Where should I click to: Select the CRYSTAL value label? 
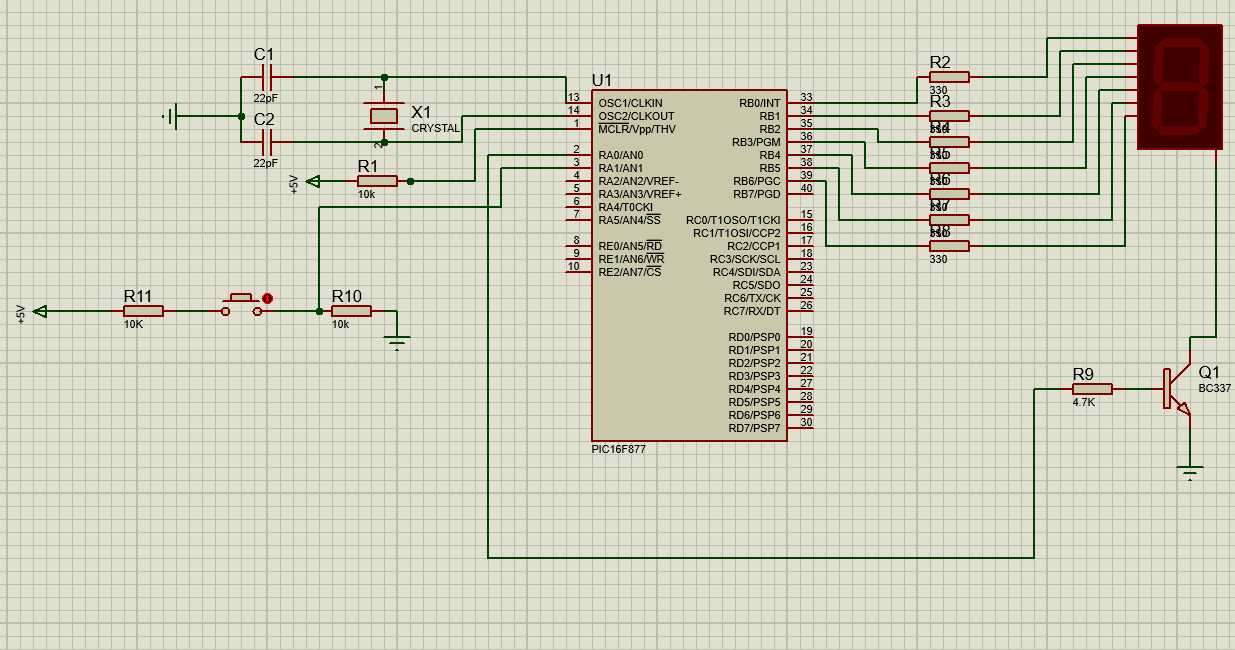pos(436,129)
